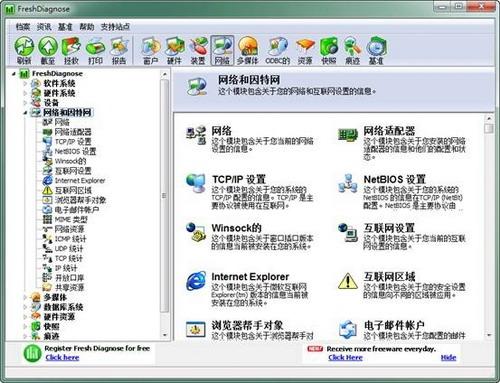Click right panel scrollbar up arrow
This screenshot has width=500, height=383.
[489, 118]
